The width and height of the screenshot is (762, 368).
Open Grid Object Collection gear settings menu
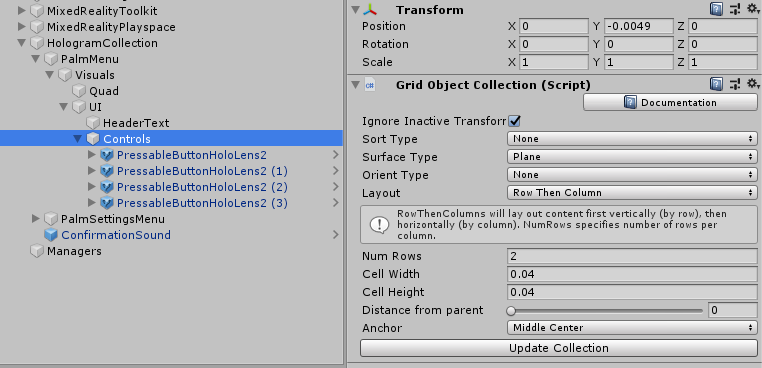[x=753, y=84]
